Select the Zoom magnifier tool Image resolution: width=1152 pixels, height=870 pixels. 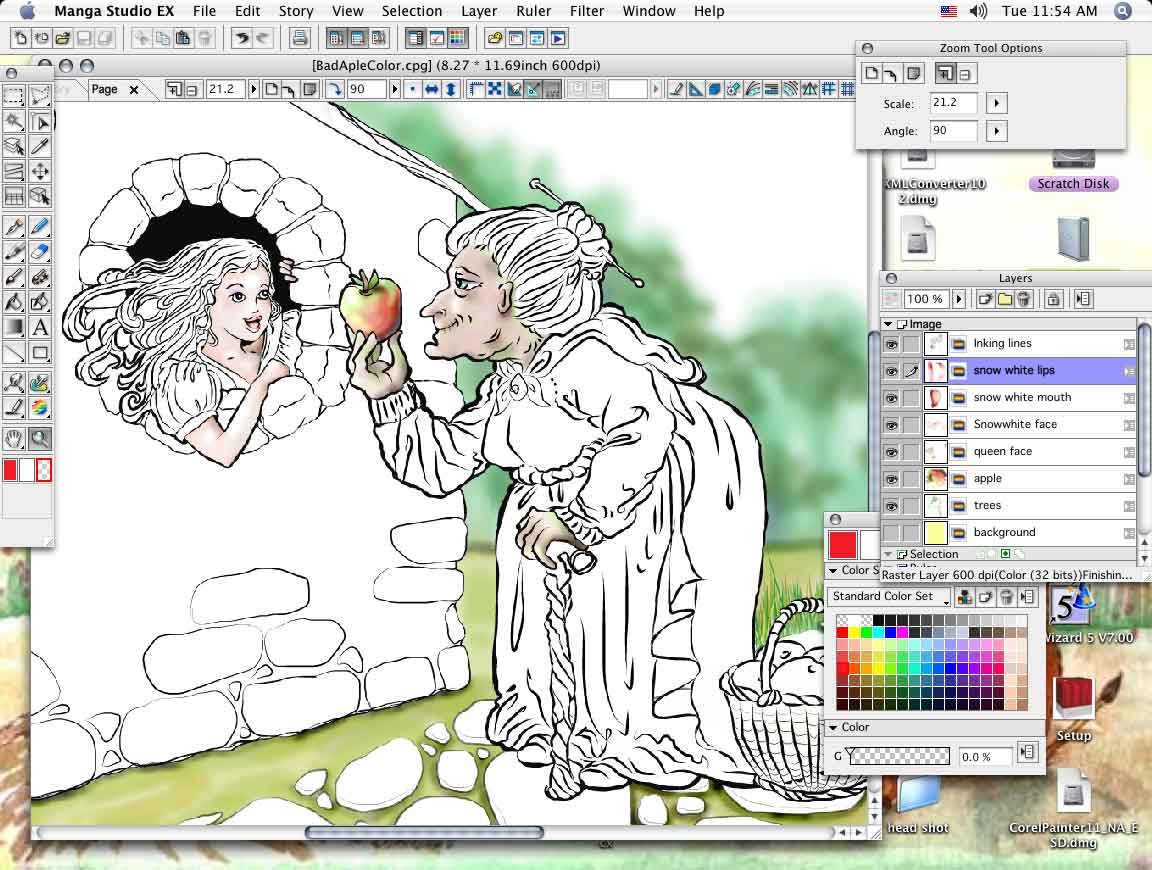40,439
